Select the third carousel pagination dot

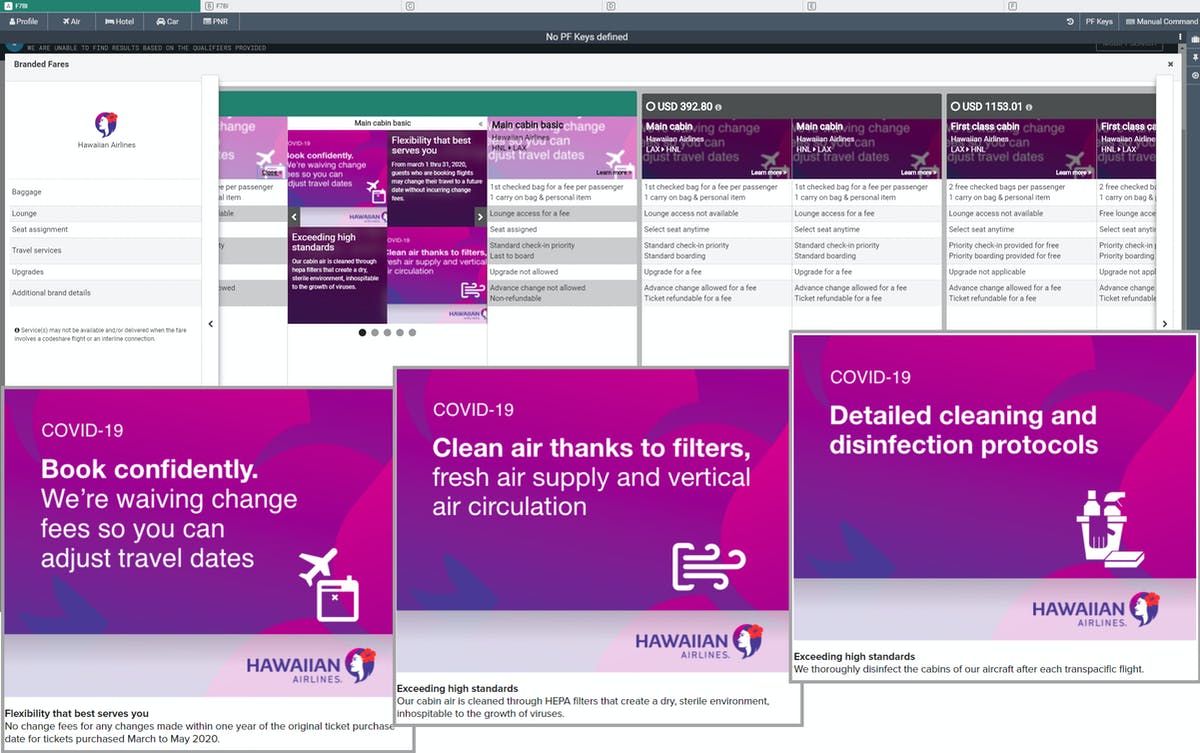(x=387, y=333)
